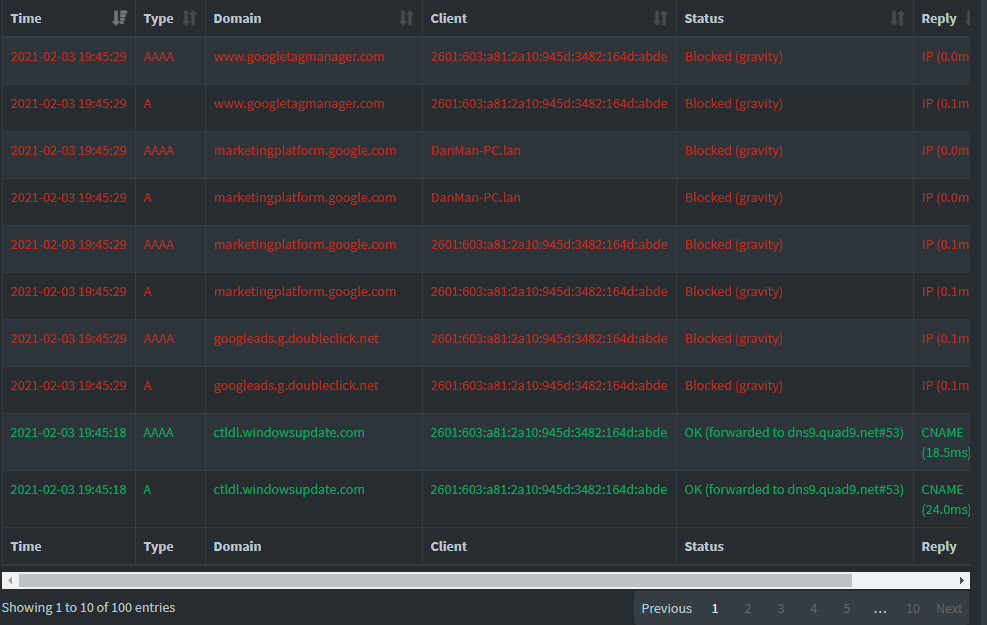Go to page 4

click(813, 609)
